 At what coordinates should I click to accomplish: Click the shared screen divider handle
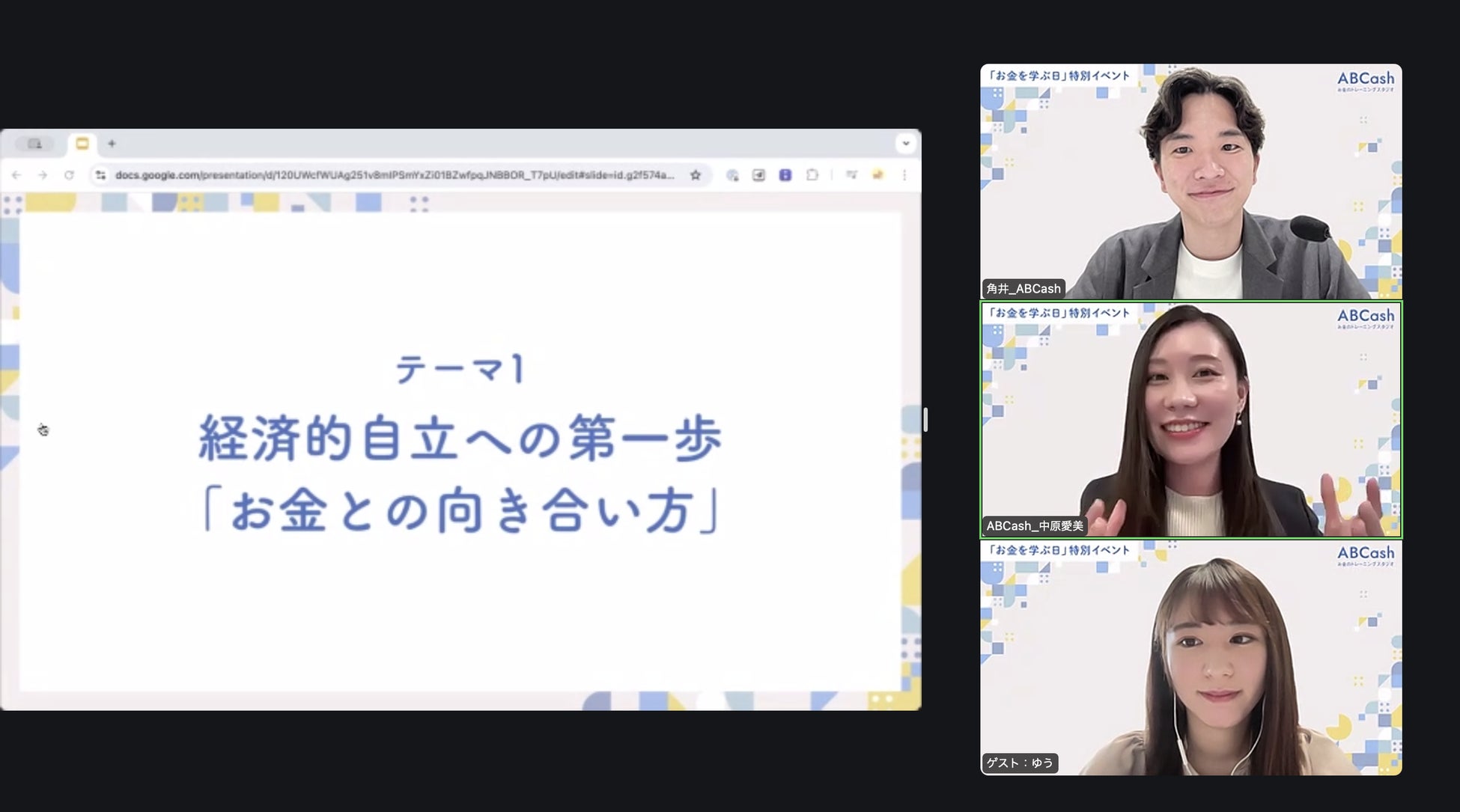[x=926, y=419]
